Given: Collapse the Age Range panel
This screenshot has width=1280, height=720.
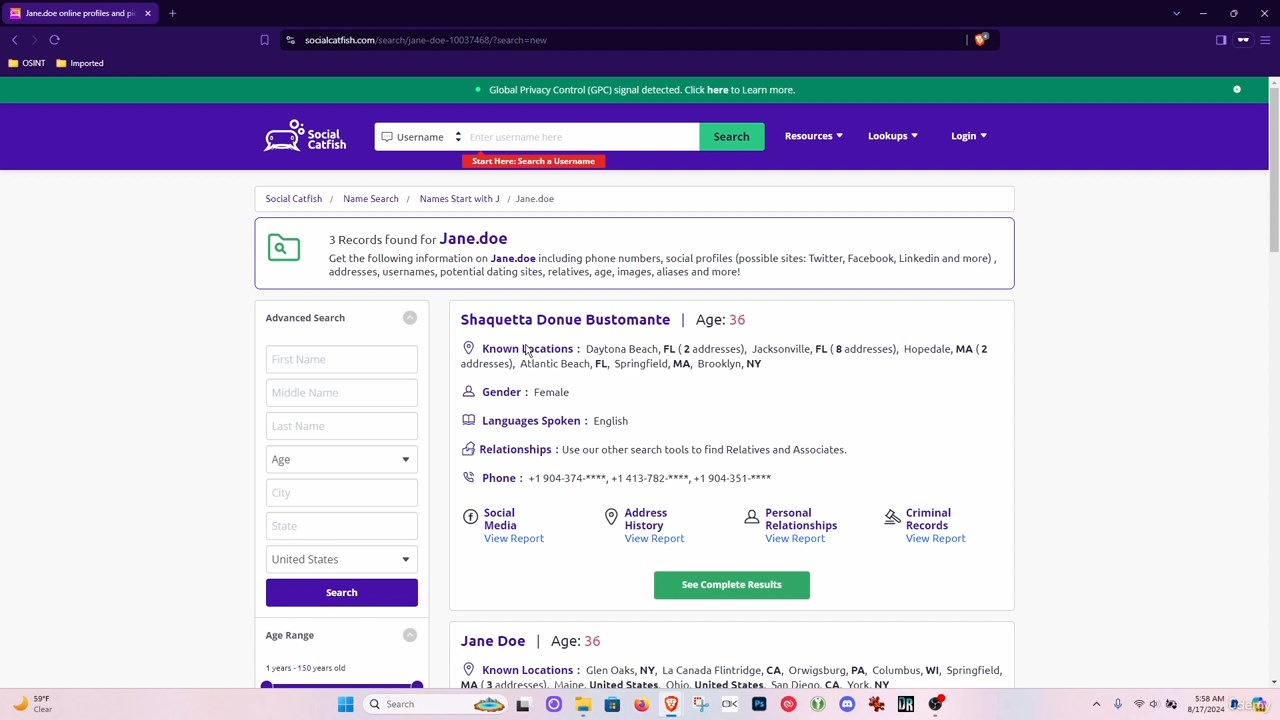Looking at the screenshot, I should coord(410,635).
